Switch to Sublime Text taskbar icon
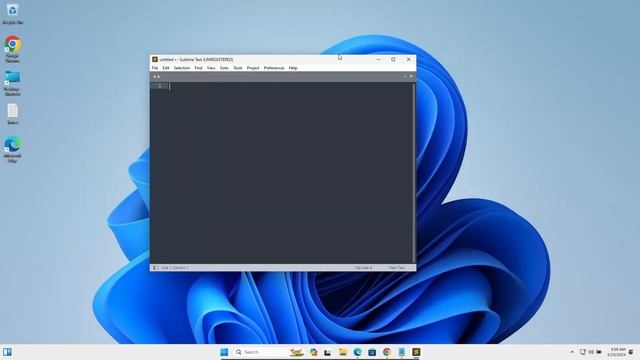The image size is (640, 360). click(x=416, y=352)
